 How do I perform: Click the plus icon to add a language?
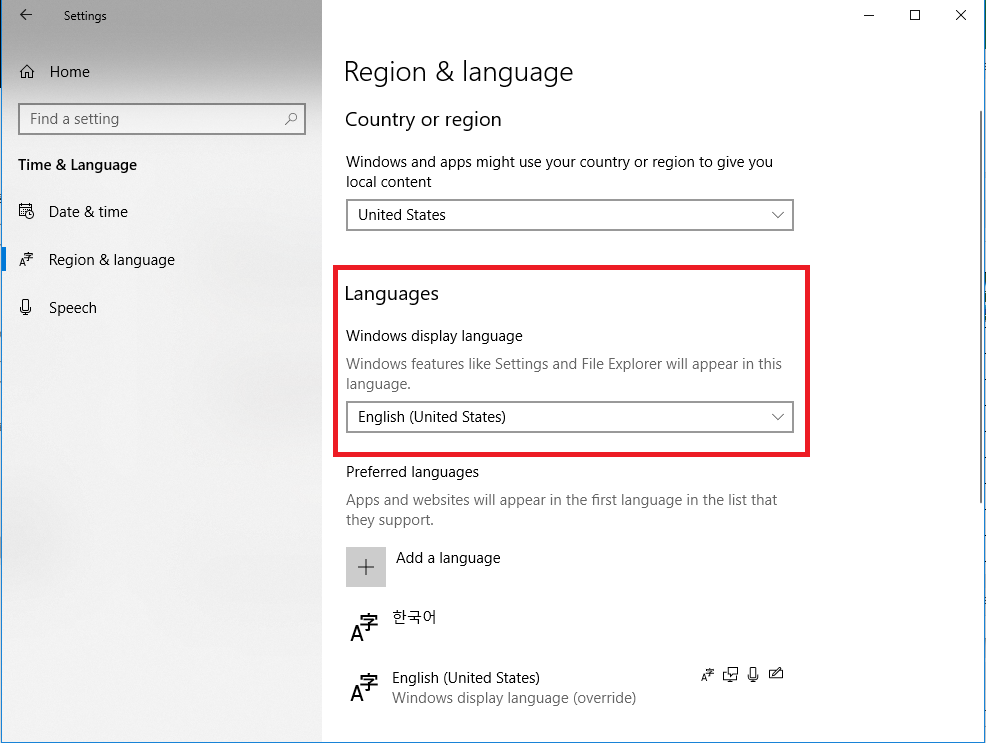(x=366, y=567)
